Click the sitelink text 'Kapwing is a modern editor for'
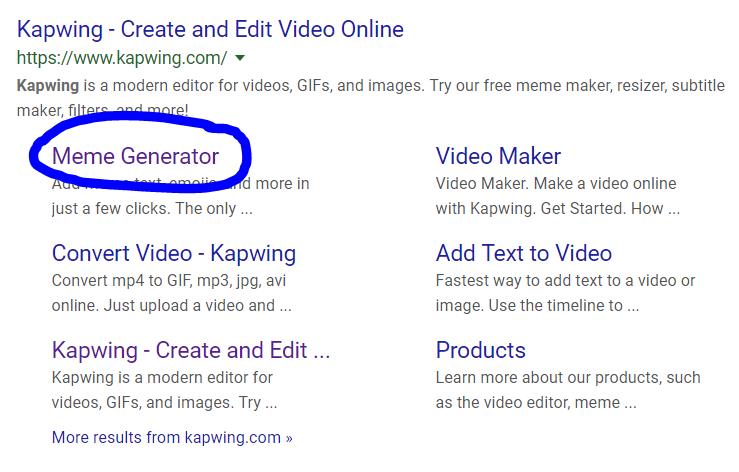739x472 pixels. click(162, 378)
